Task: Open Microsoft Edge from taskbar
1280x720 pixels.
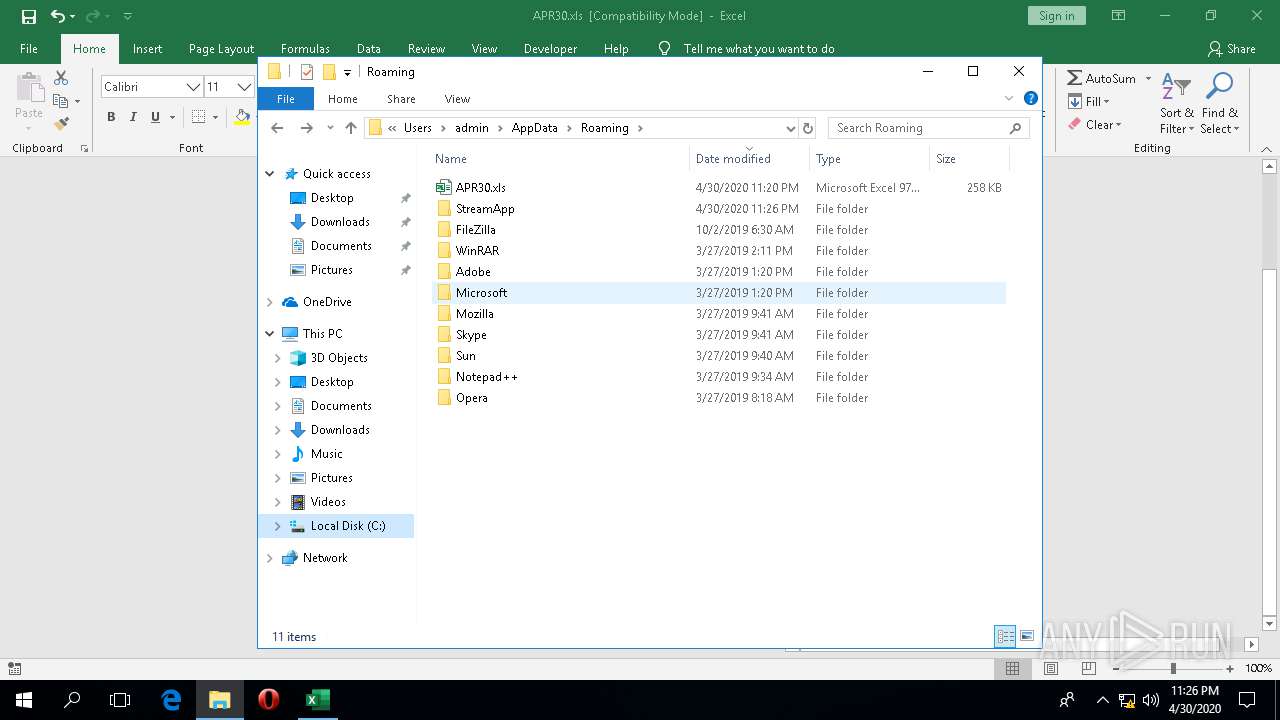Action: [171, 699]
